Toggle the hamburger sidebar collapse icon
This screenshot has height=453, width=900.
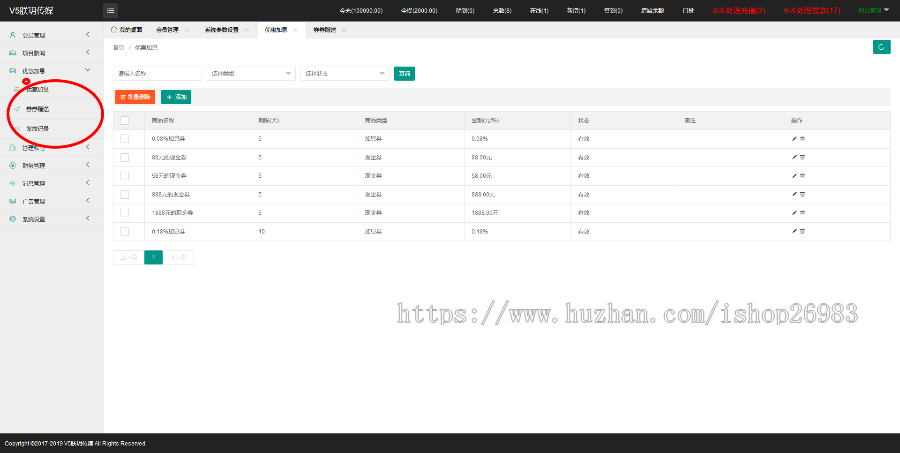[110, 10]
